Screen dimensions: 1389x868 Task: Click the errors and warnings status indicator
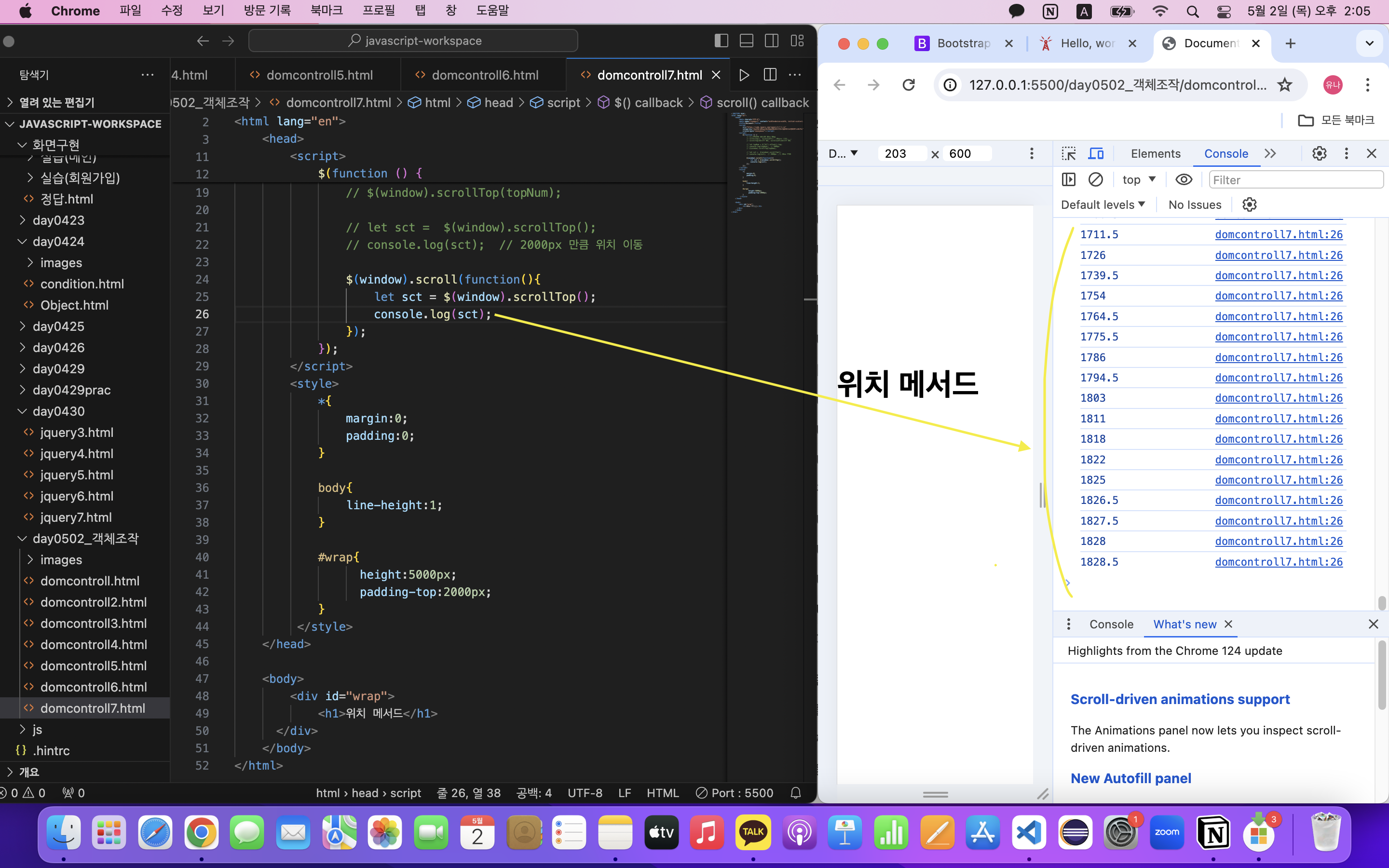tap(23, 793)
